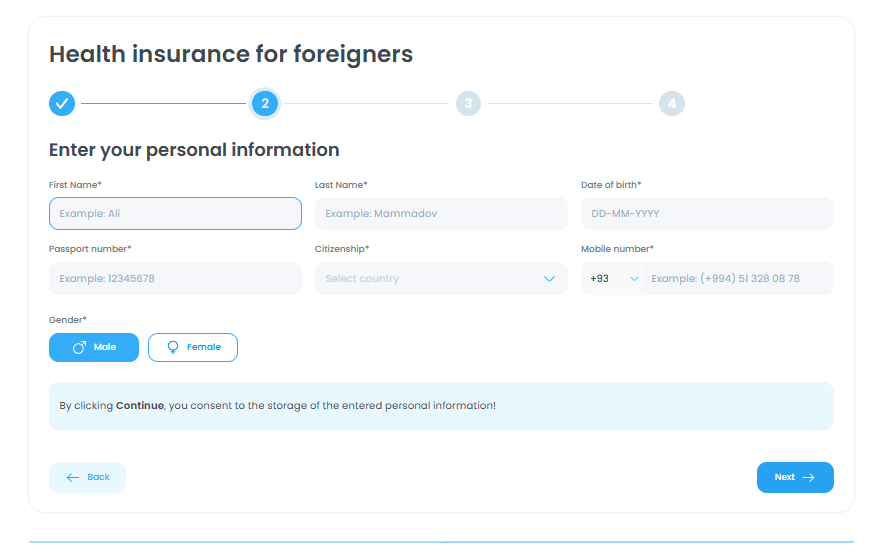Click the female symbol icon
This screenshot has height=559, width=885.
coord(173,347)
